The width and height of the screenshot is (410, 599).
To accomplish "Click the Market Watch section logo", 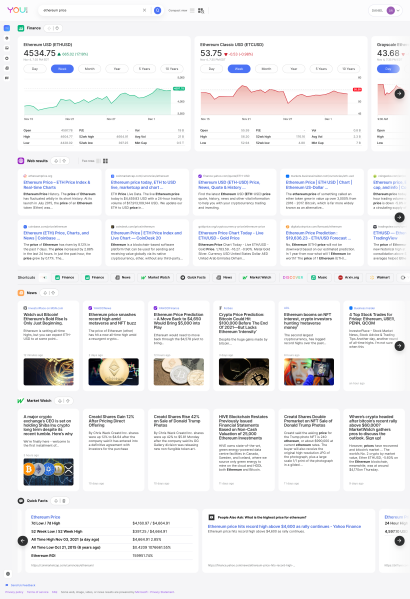I will (x=21, y=401).
